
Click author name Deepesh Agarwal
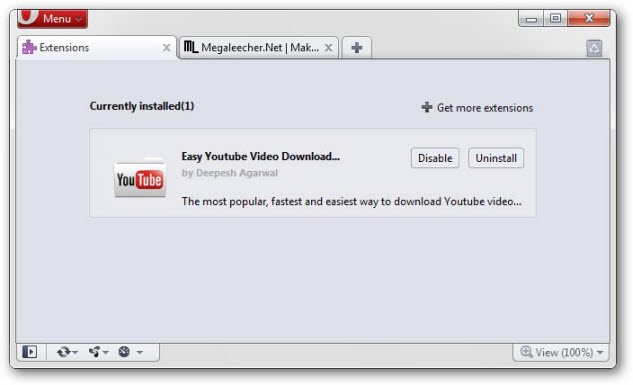pos(237,173)
